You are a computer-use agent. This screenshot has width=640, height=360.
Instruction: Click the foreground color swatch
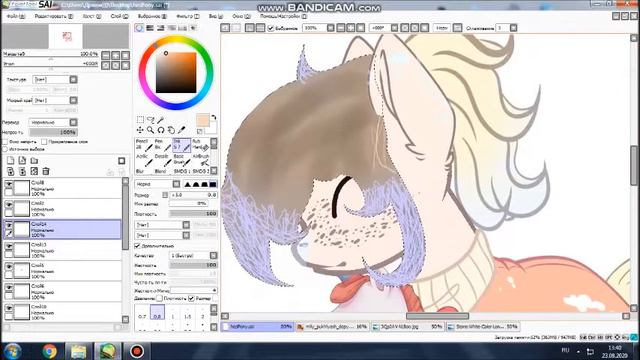202,120
